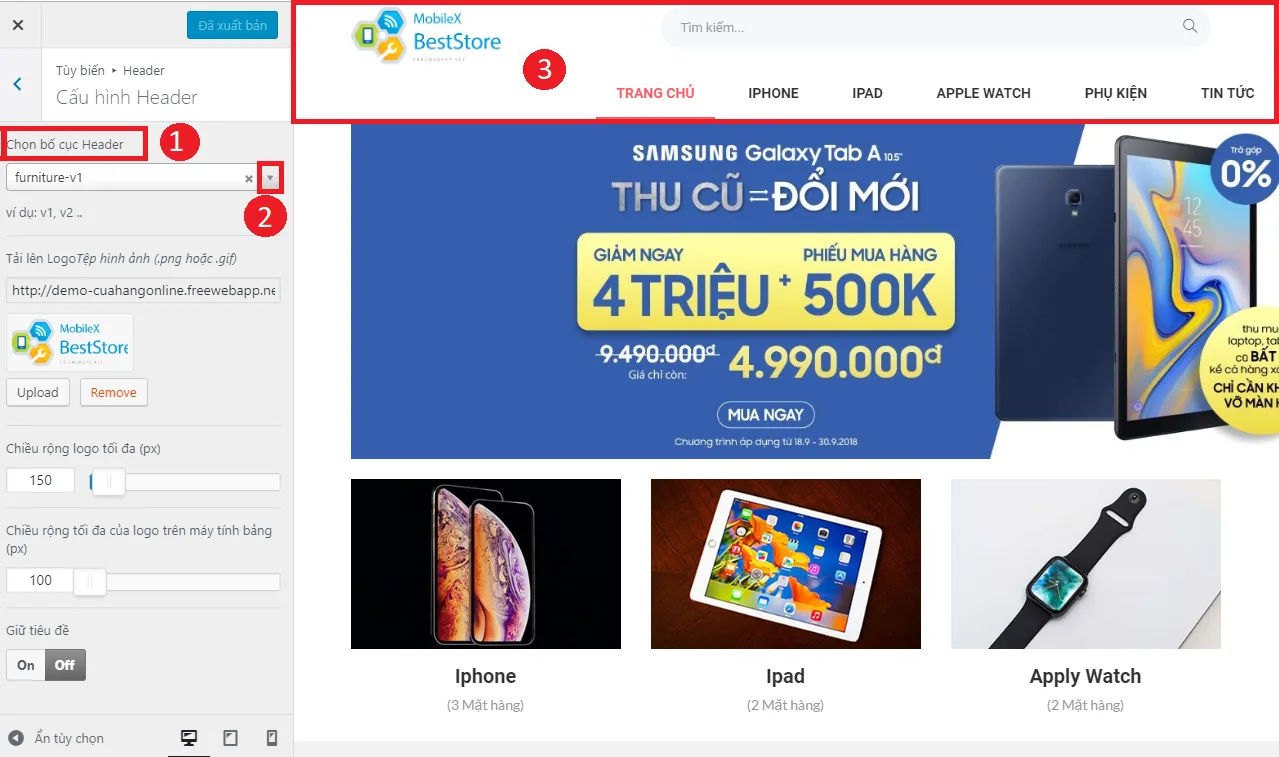Screen dimensions: 1279x757
Task: Close the customizer with the X icon
Action: tap(18, 25)
